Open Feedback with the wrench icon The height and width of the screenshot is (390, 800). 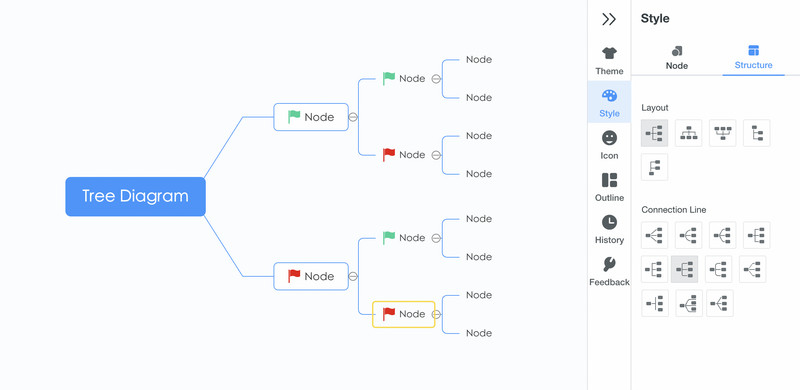609,272
